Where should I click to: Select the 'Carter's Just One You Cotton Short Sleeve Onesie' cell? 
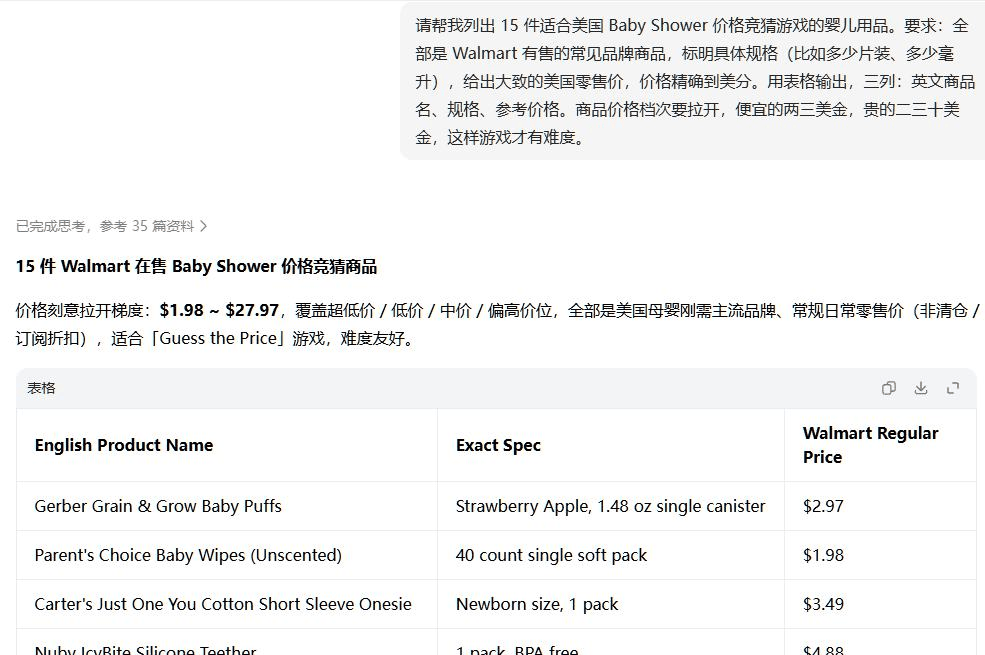pyautogui.click(x=227, y=604)
